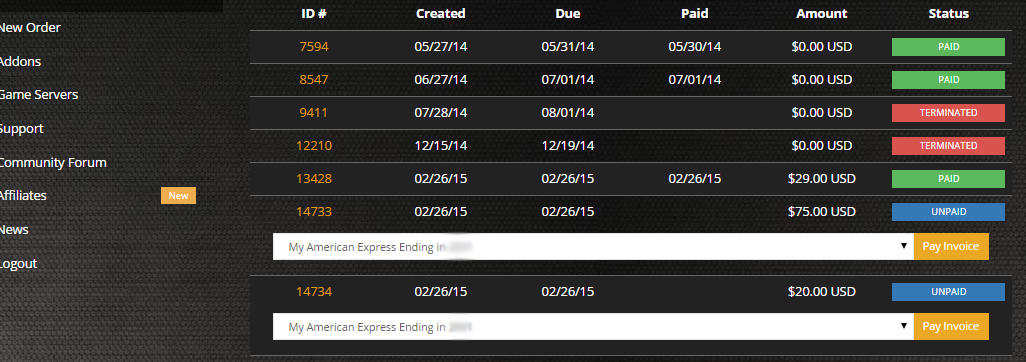Screen dimensions: 1026x362
Task: Open invoice 9411
Action: coord(313,113)
